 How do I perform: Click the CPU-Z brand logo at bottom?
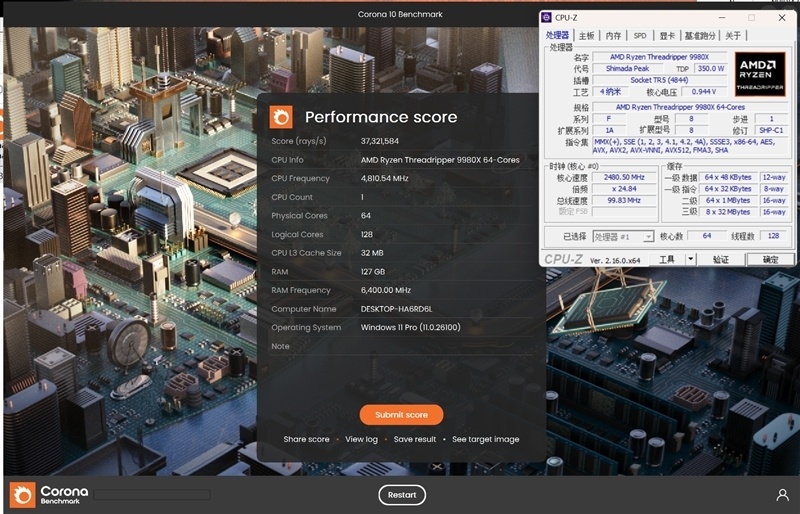[x=564, y=259]
